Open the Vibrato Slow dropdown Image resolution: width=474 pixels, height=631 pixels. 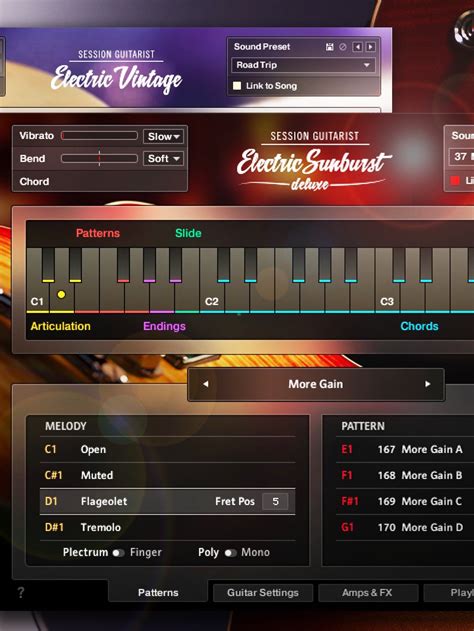[163, 136]
